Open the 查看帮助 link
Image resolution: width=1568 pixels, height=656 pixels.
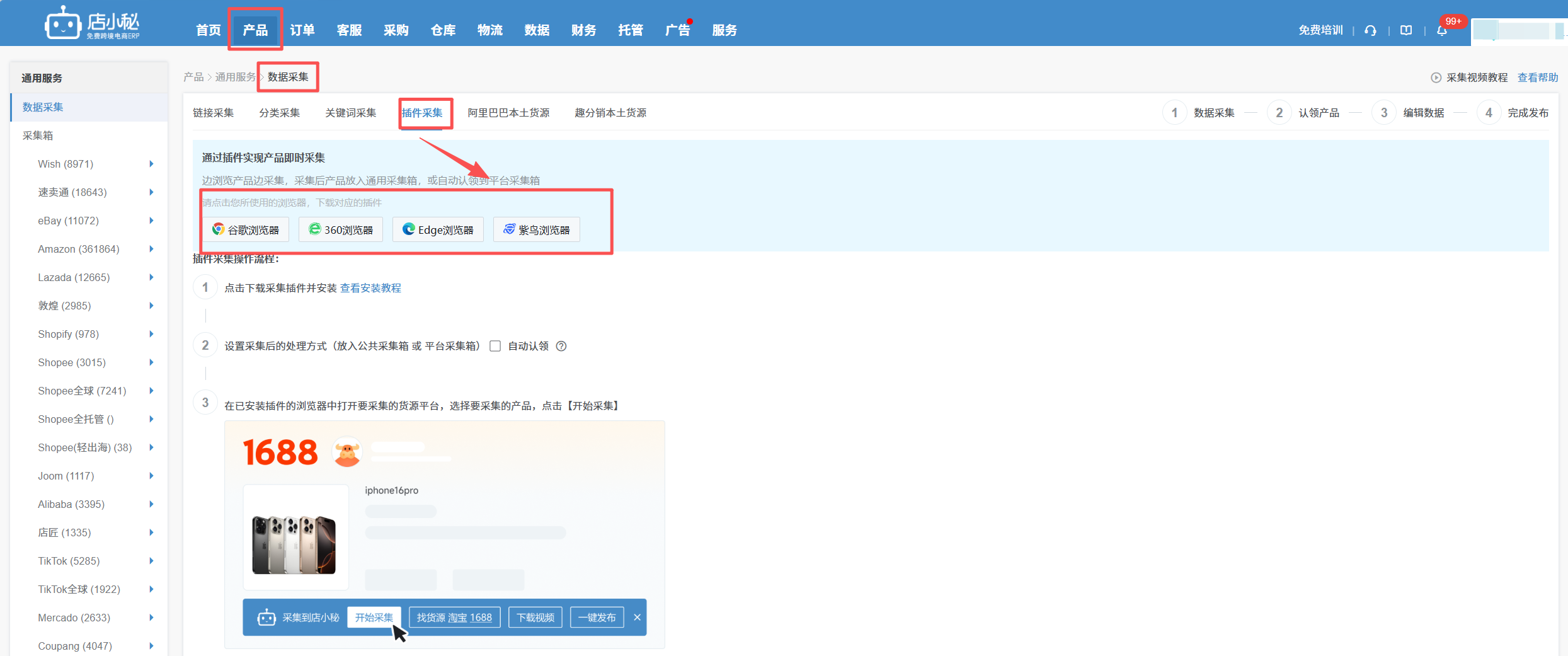[x=1538, y=78]
